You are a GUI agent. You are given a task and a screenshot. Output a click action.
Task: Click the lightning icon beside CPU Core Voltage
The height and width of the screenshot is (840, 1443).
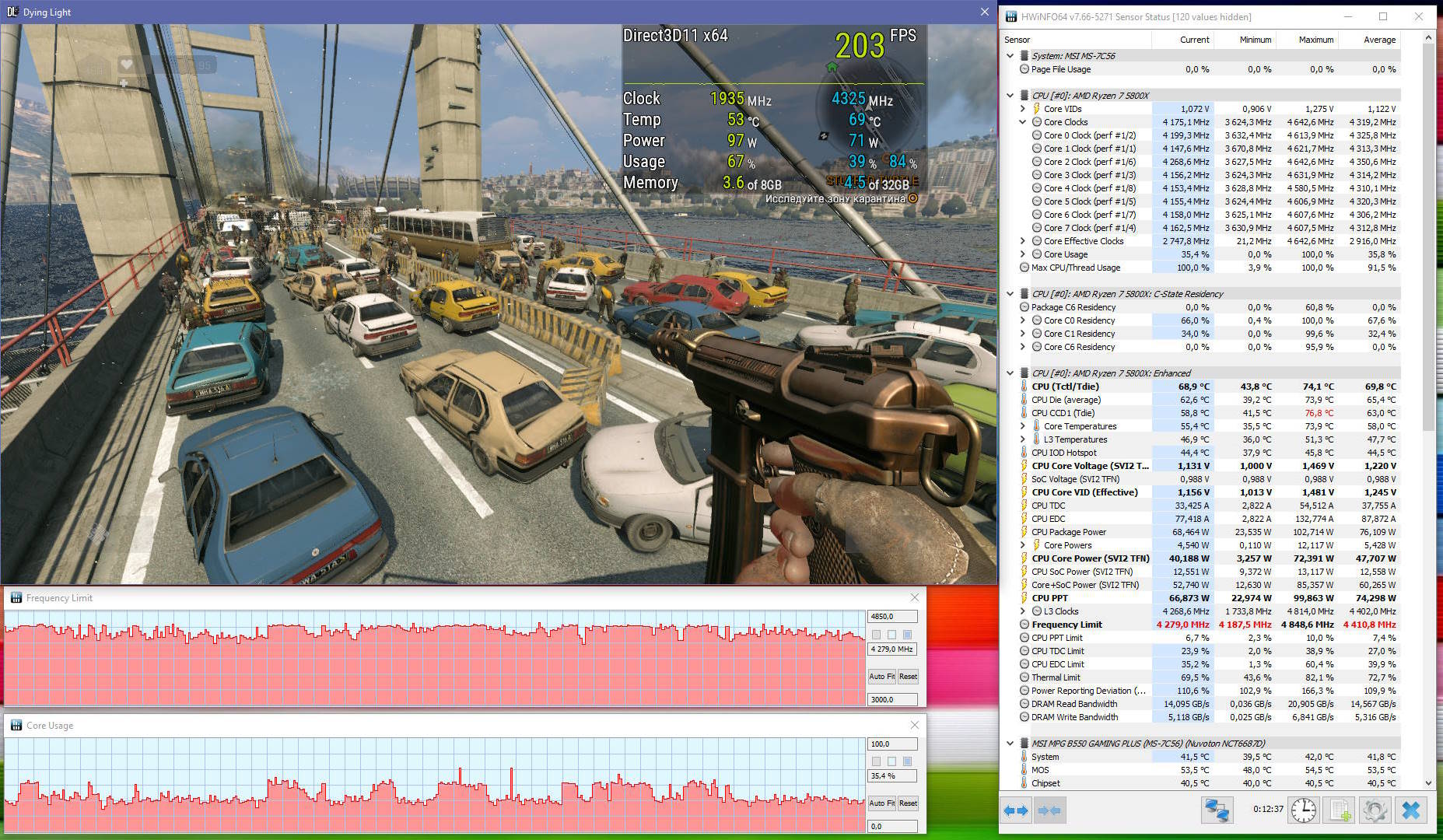pyautogui.click(x=1024, y=466)
